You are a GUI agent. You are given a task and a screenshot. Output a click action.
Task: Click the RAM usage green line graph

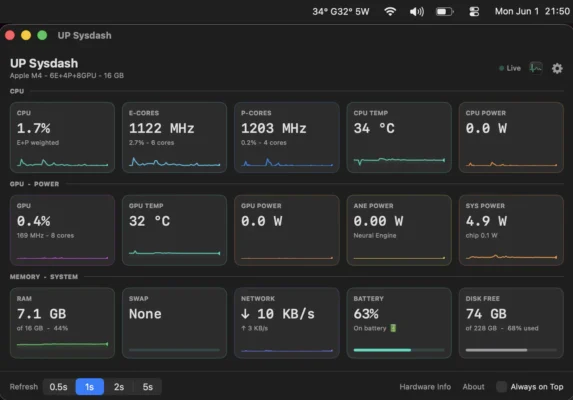[62, 344]
